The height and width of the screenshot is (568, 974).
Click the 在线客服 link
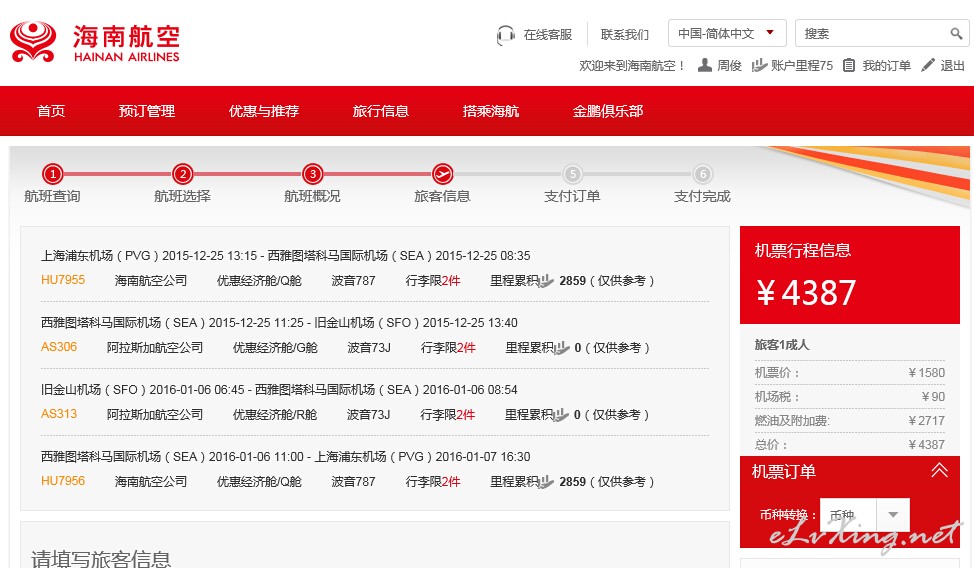click(548, 35)
